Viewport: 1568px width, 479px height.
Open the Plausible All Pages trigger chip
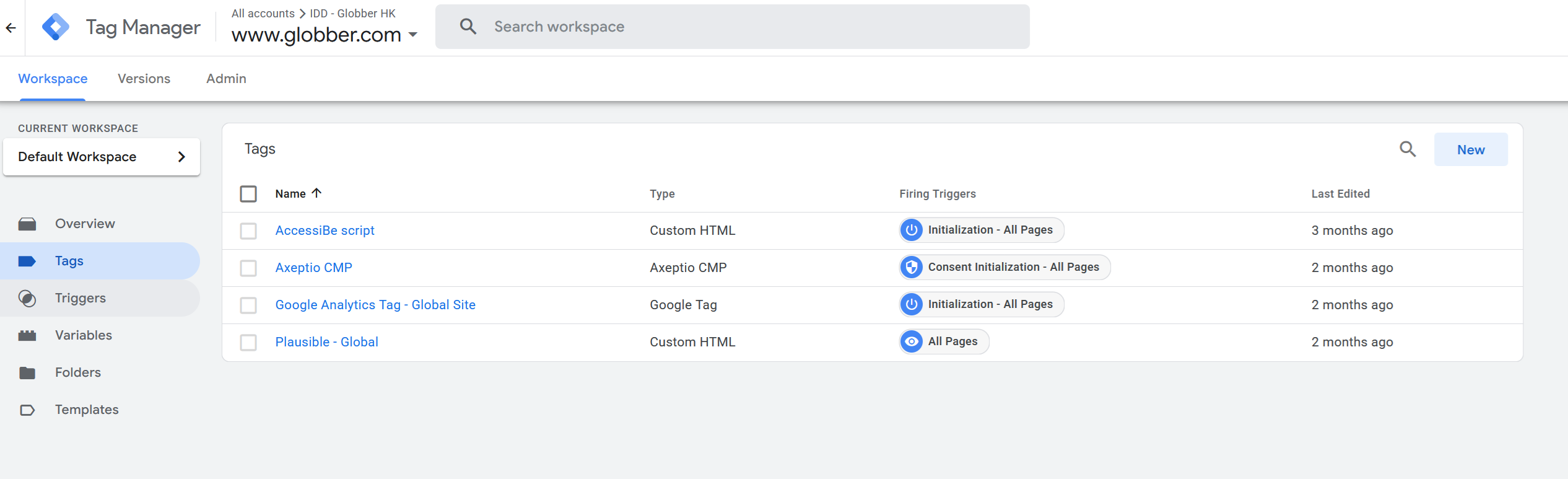click(944, 341)
